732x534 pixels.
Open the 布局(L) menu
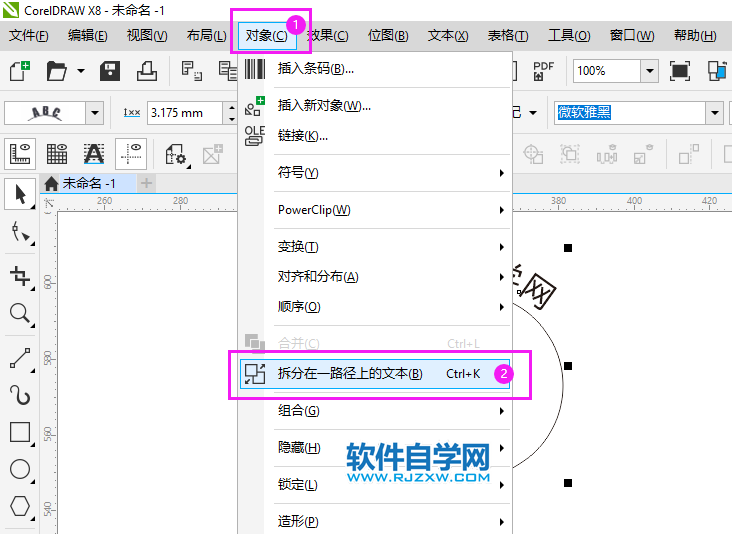[206, 35]
